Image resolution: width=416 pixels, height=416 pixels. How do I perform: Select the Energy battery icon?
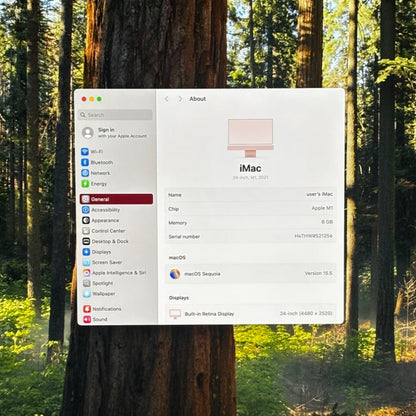click(85, 184)
